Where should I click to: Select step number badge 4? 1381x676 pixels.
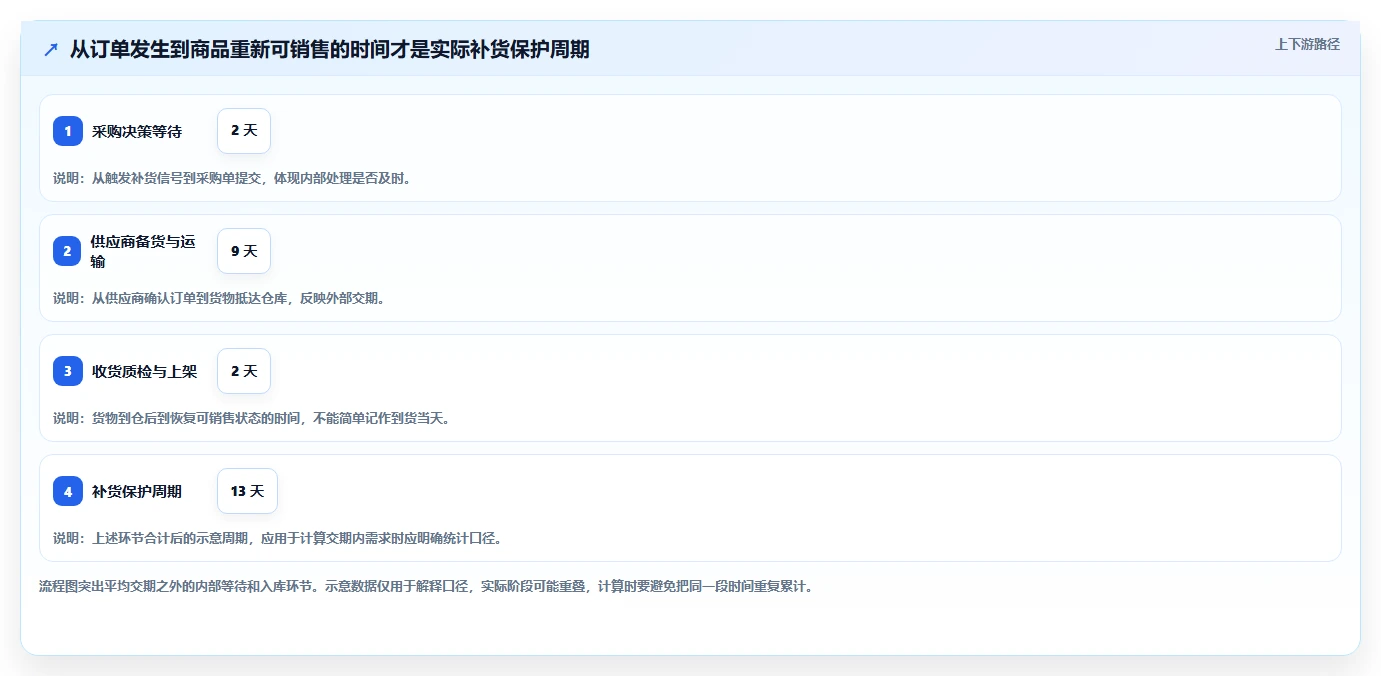(x=68, y=491)
